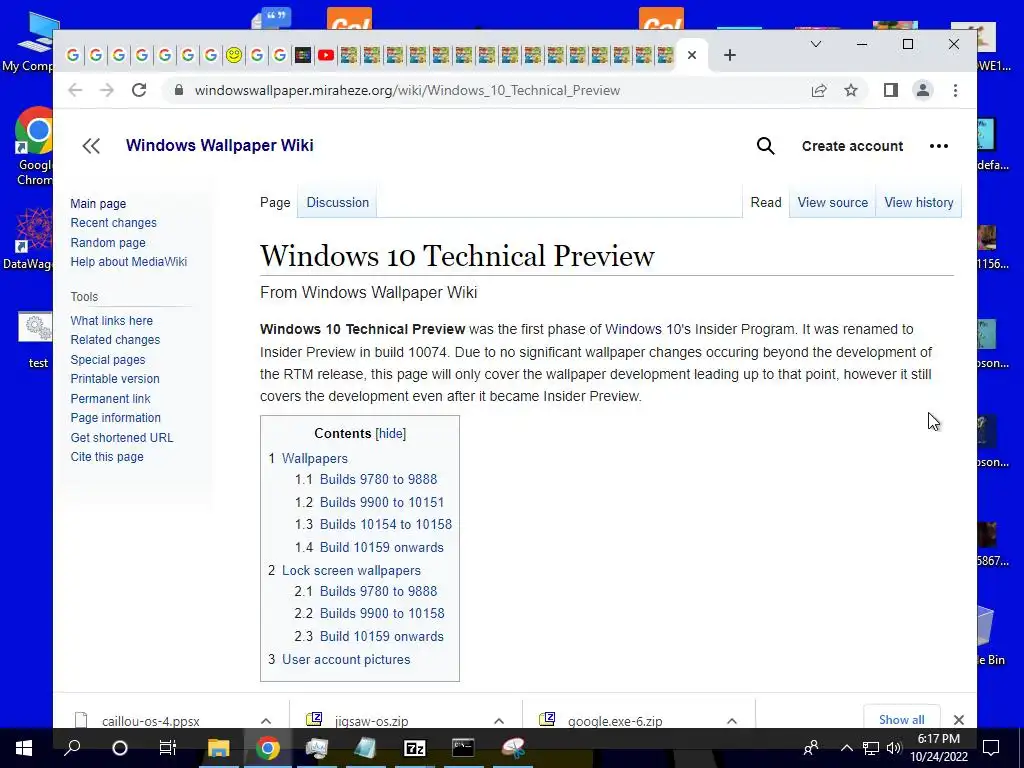The image size is (1024, 768).
Task: Reload the current wiki page
Action: 139,90
